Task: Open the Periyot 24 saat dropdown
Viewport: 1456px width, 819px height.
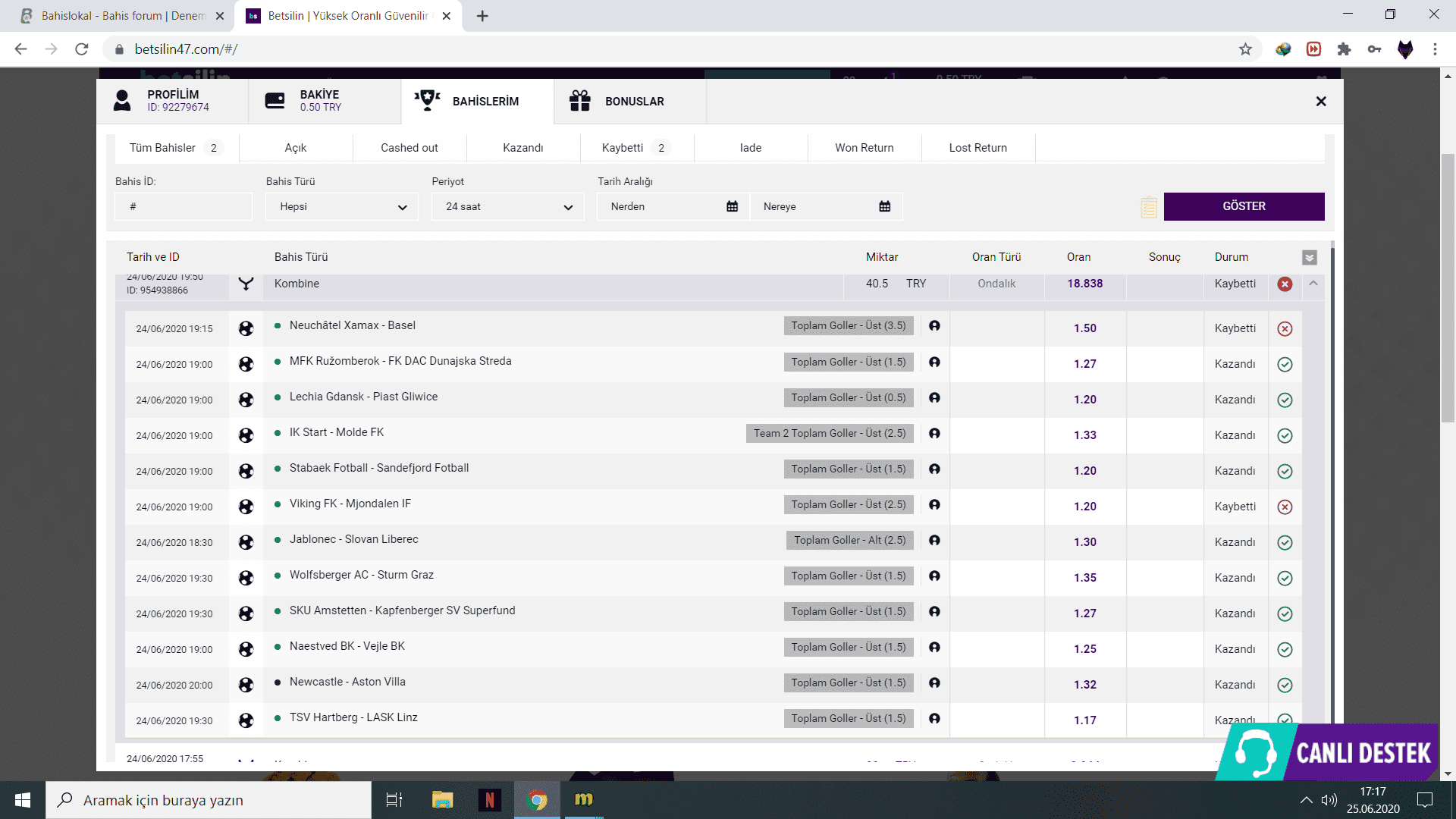Action: point(508,206)
